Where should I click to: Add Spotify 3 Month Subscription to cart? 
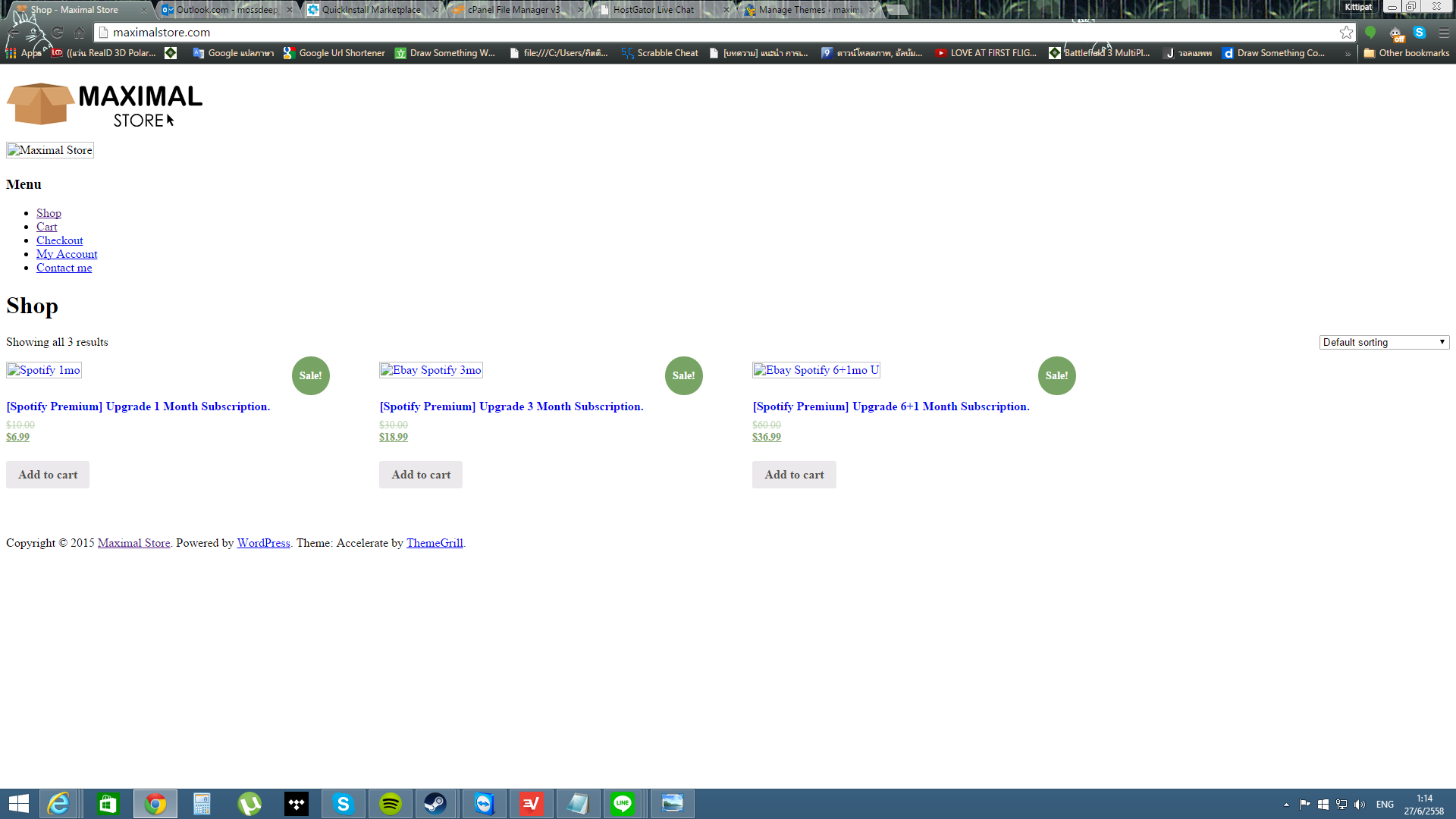tap(421, 475)
